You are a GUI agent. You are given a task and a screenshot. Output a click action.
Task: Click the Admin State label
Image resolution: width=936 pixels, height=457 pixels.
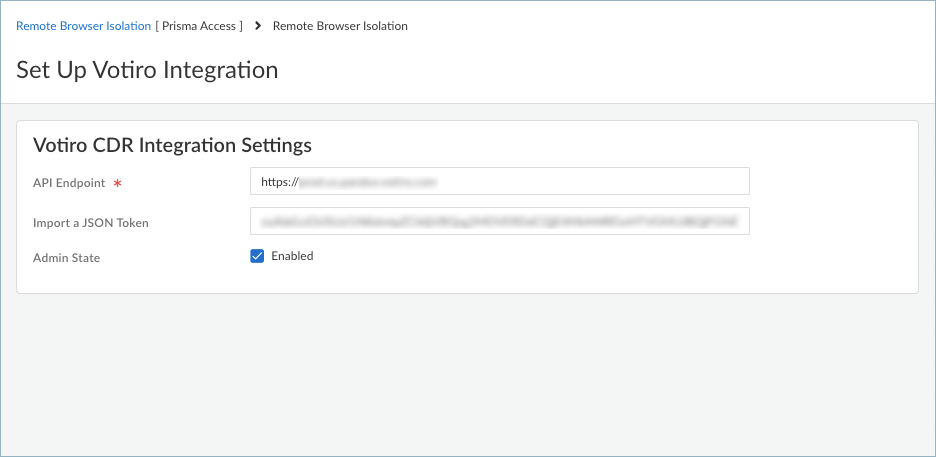[x=67, y=258]
